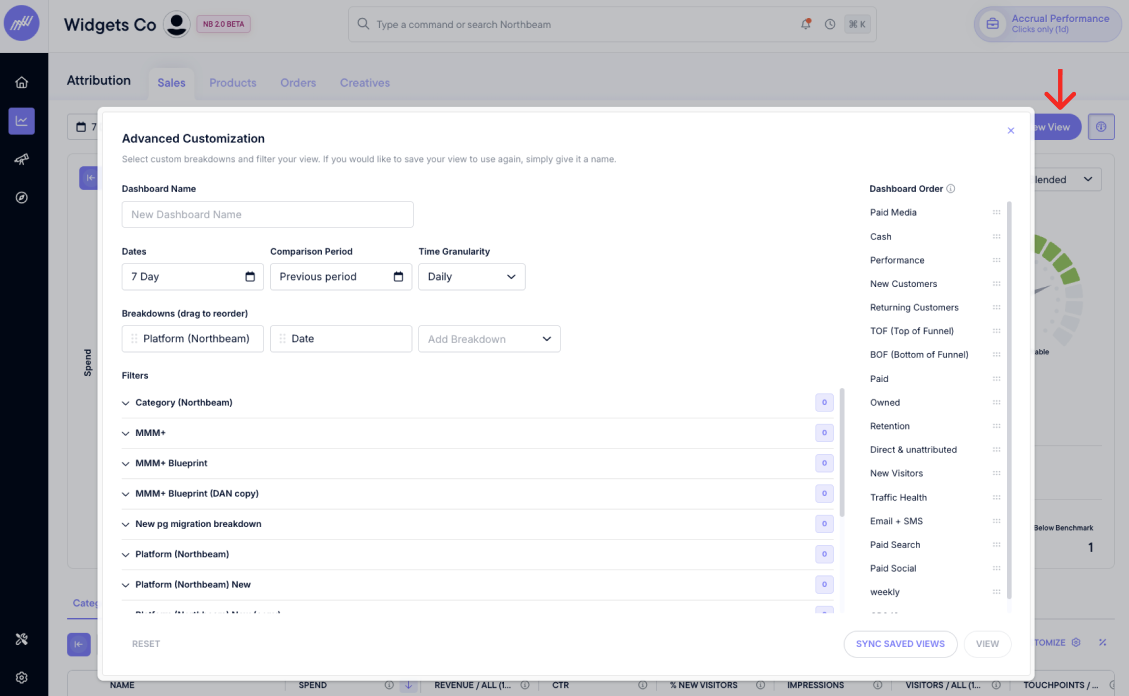Select BOF (Bottom of Funnel) item
This screenshot has width=1129, height=696.
click(919, 355)
